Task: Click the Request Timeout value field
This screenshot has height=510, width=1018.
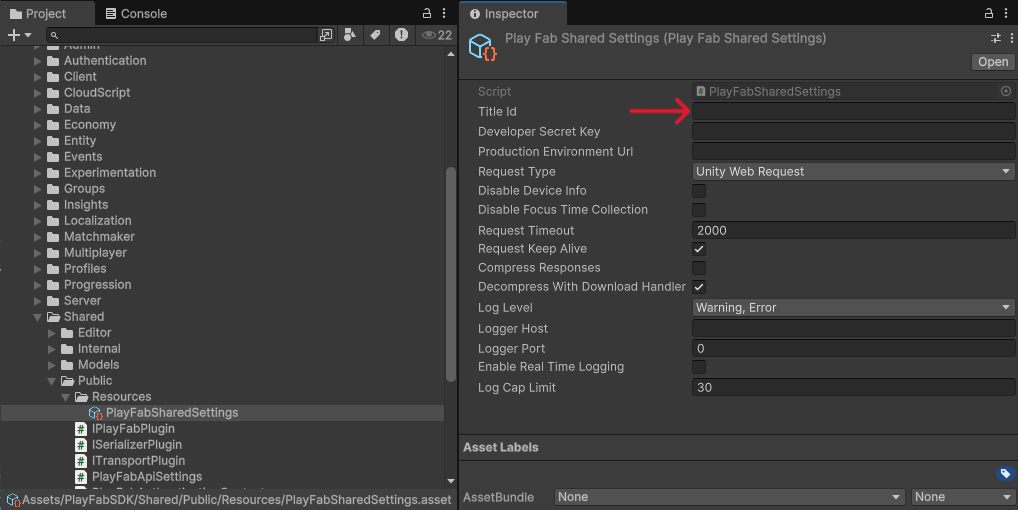Action: click(853, 230)
